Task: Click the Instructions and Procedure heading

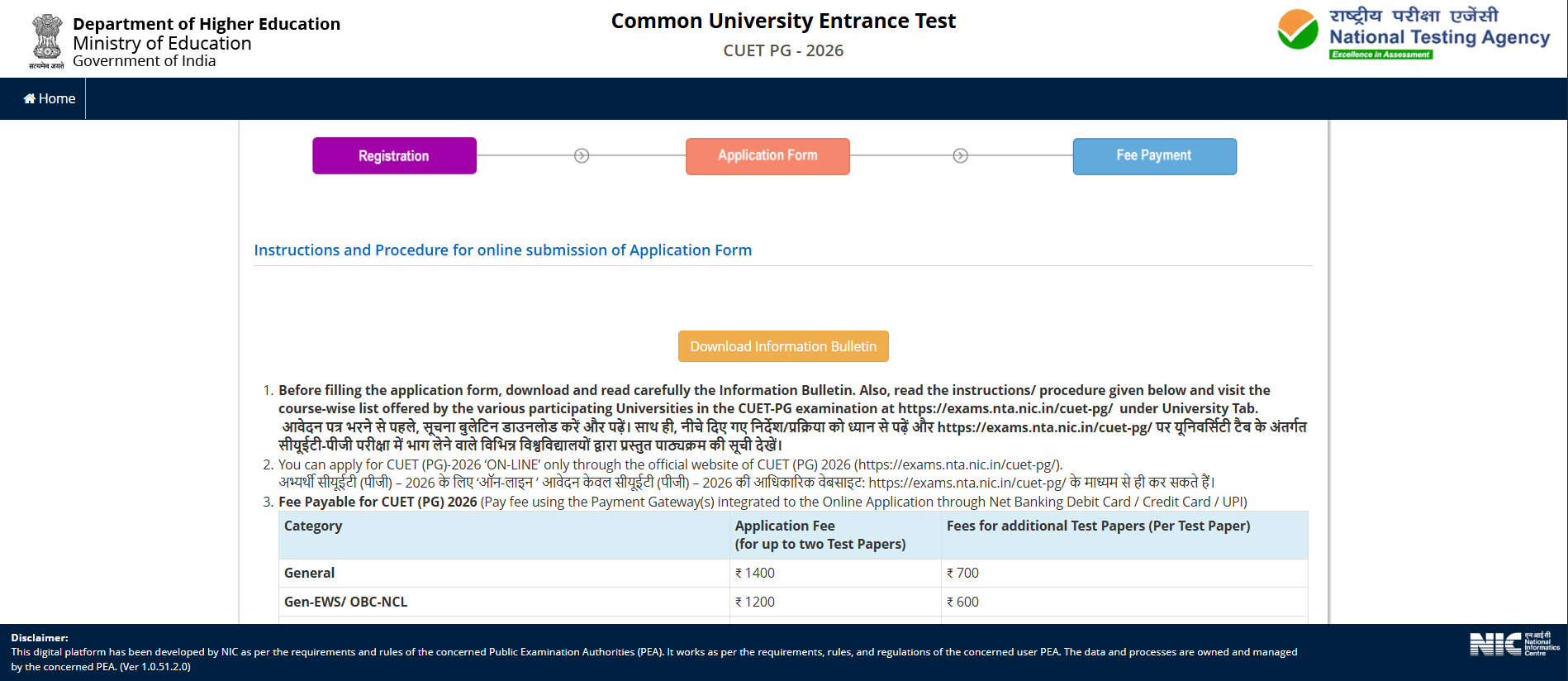Action: [x=502, y=250]
